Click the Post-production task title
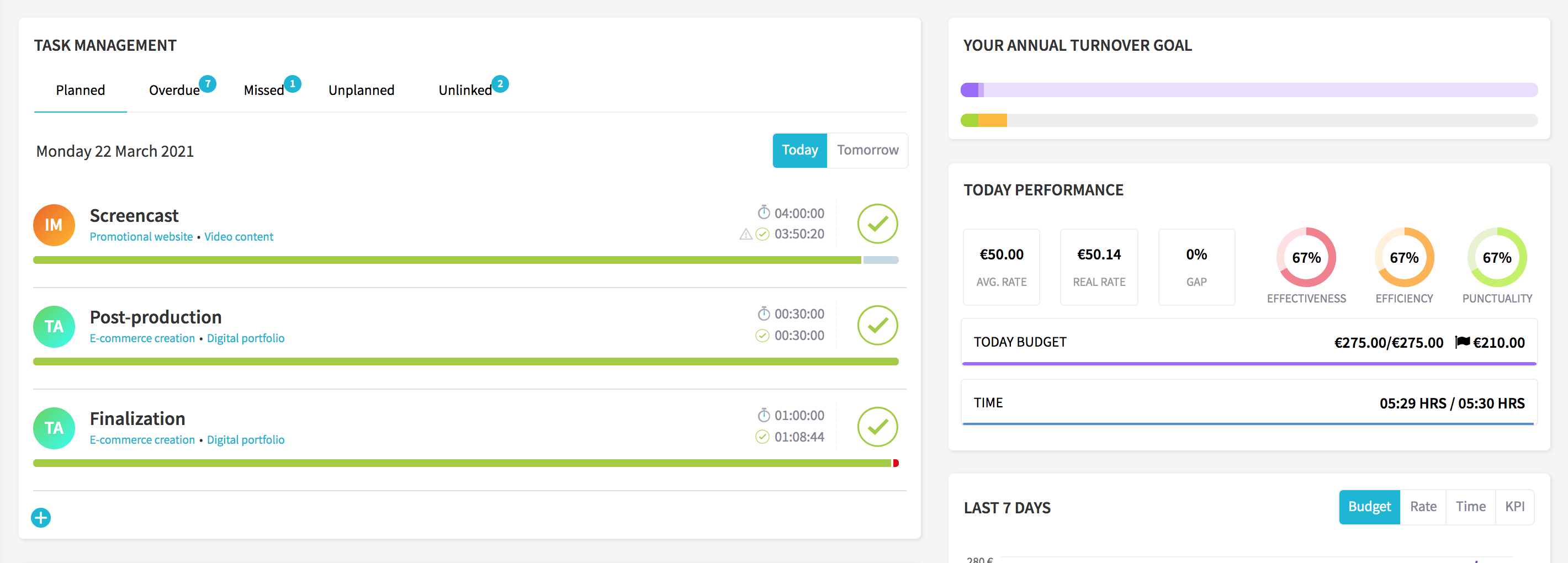 point(155,317)
